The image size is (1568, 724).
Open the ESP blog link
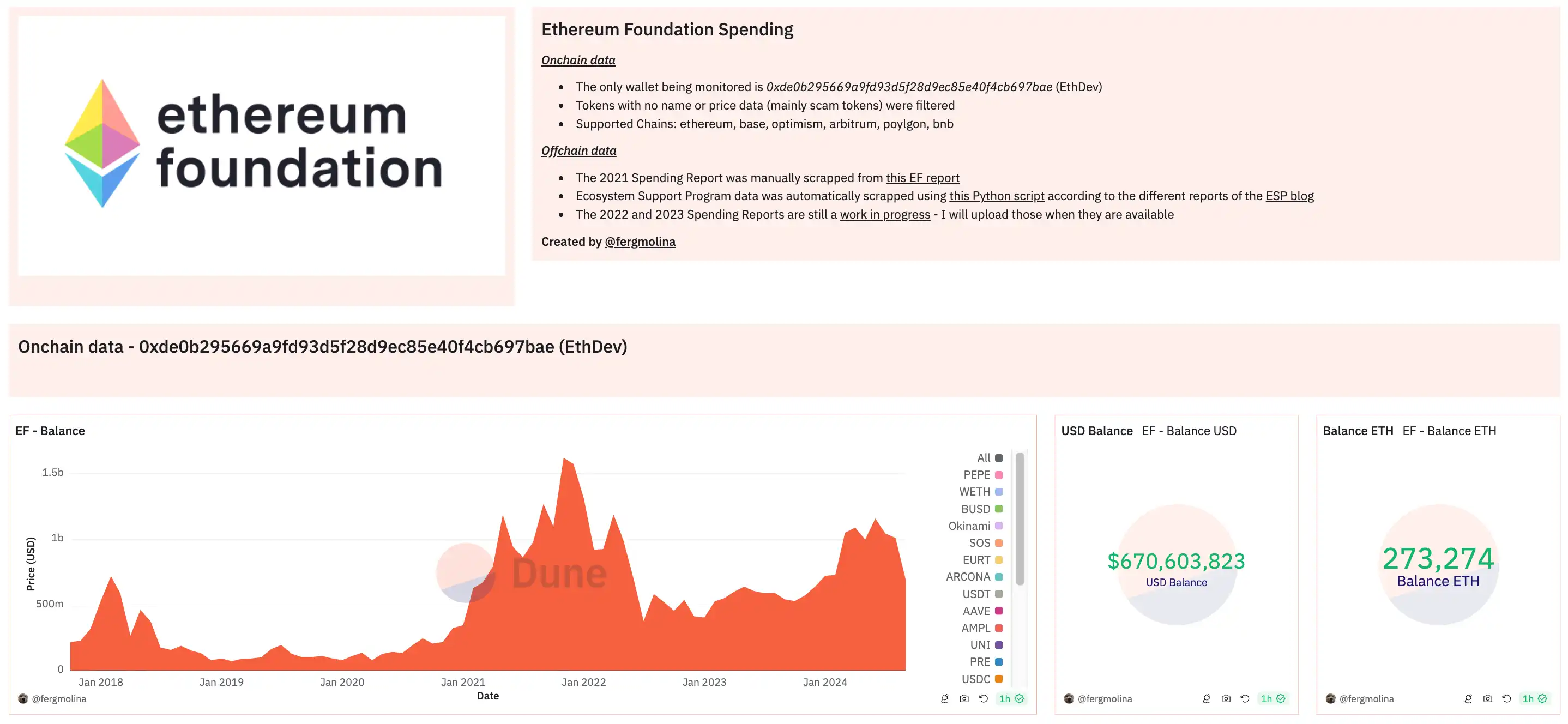[x=1289, y=196]
